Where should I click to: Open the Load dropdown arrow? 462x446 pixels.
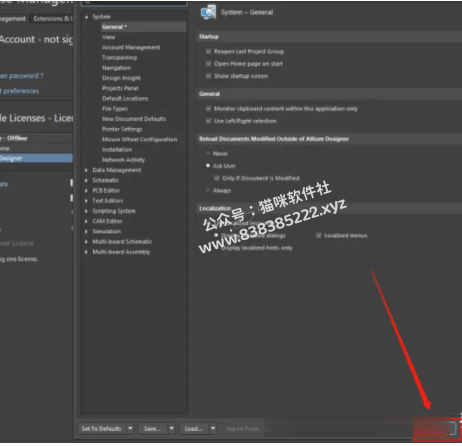tap(213, 429)
